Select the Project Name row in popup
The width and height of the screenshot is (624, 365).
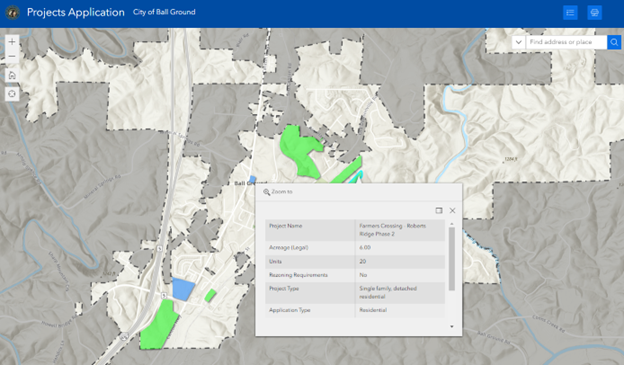355,230
